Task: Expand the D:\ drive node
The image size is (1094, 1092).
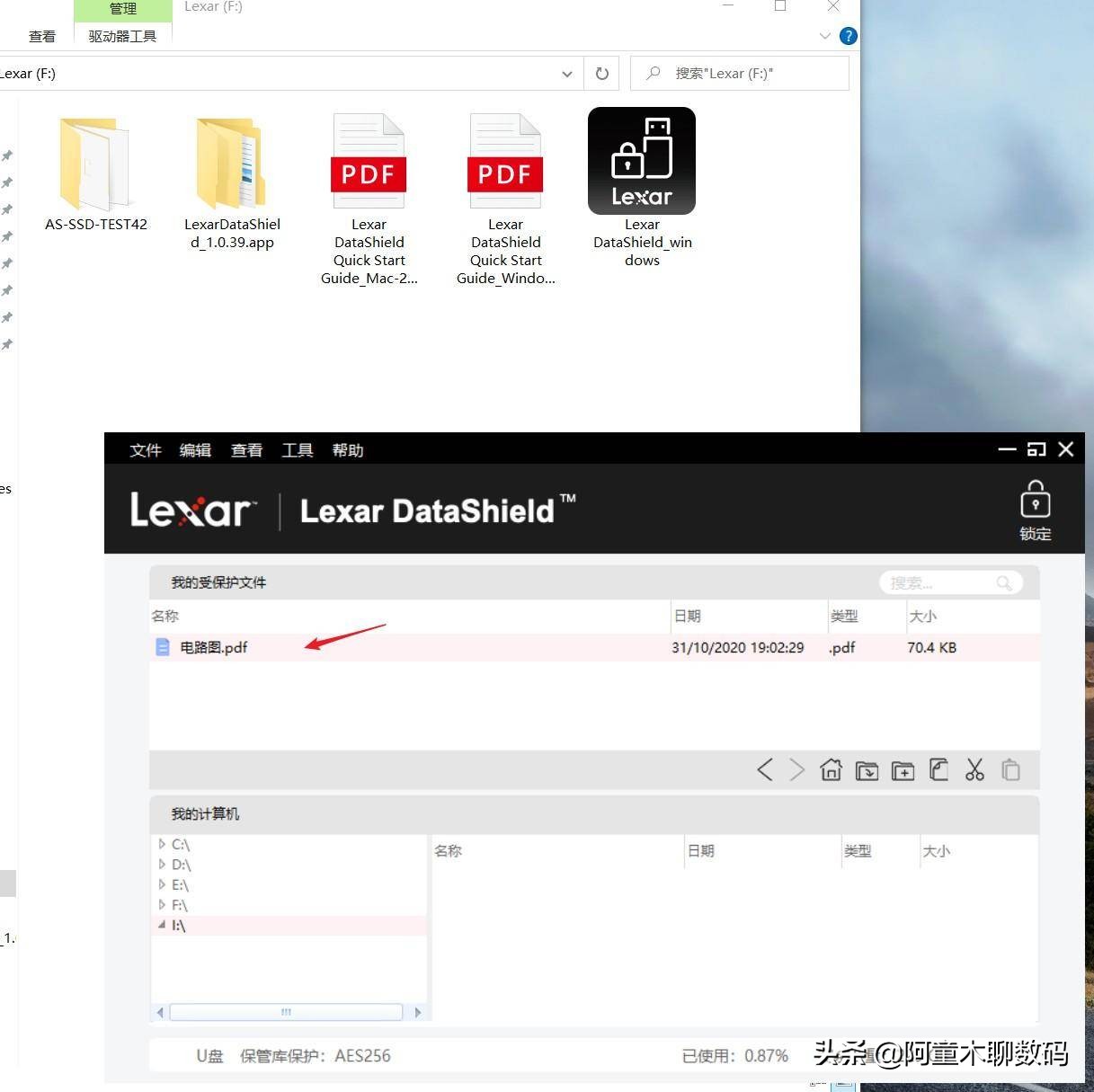Action: click(x=164, y=864)
